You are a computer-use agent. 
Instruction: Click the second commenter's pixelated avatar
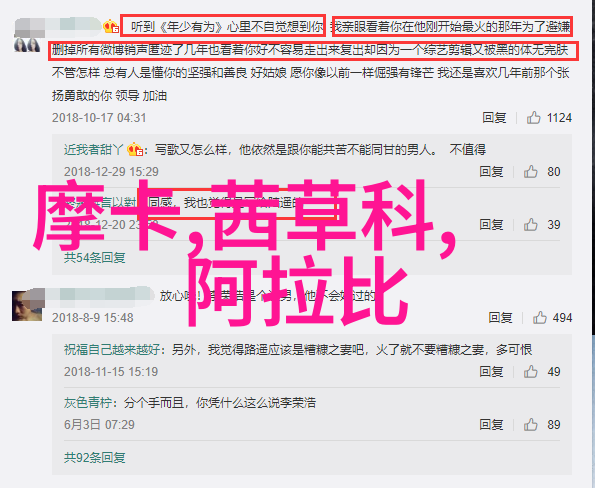27,306
